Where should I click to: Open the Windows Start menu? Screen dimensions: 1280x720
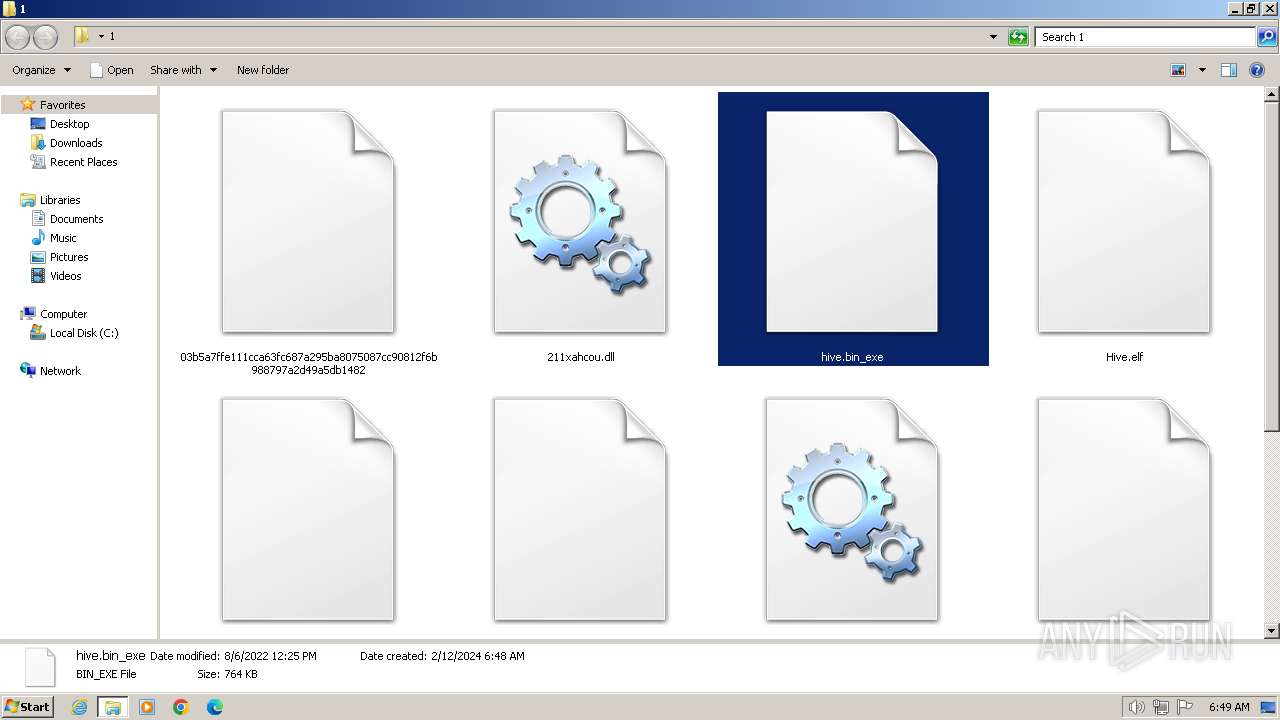28,706
